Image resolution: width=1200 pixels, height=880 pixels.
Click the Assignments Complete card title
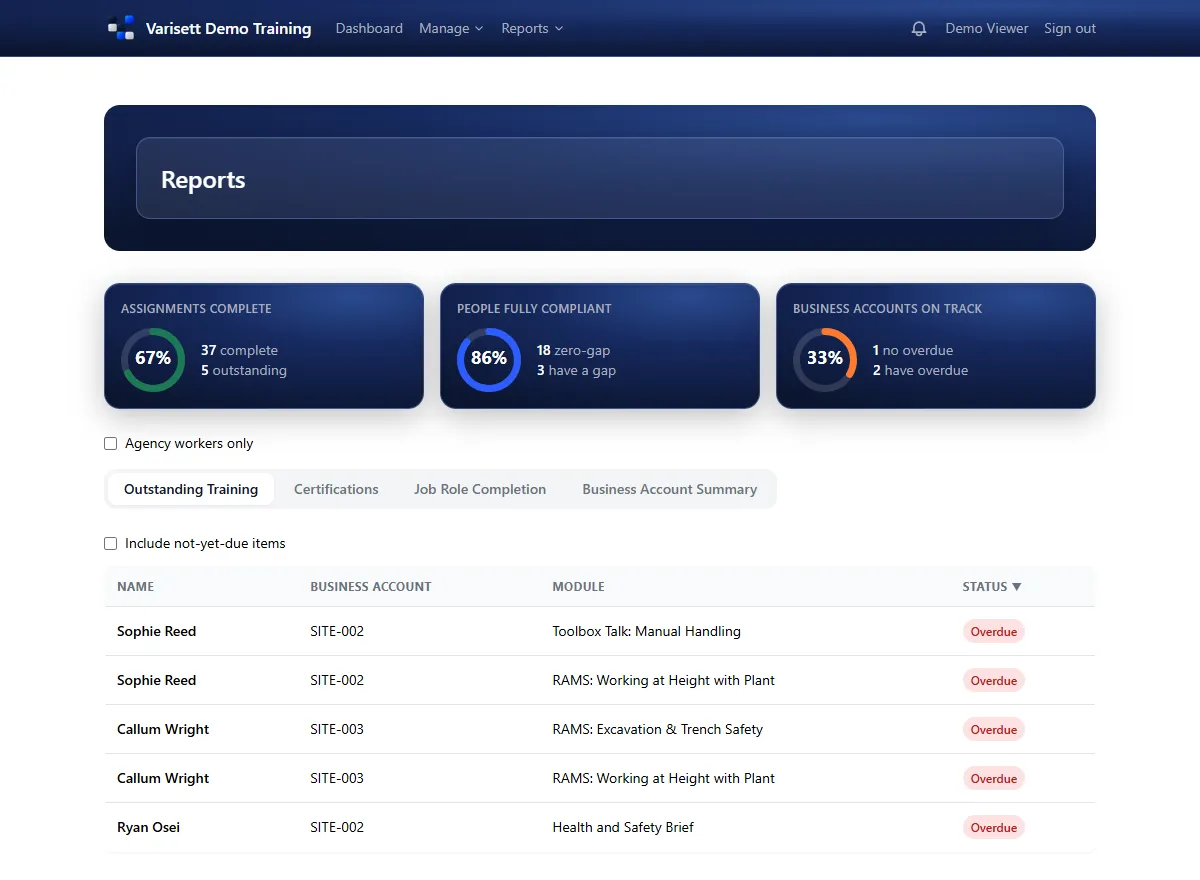[x=196, y=309]
